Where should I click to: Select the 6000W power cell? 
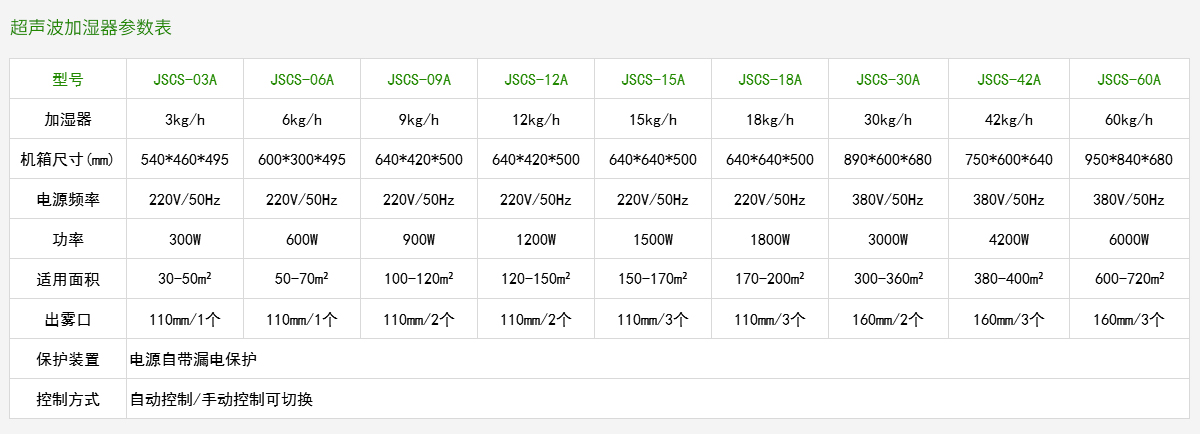pyautogui.click(x=1128, y=240)
